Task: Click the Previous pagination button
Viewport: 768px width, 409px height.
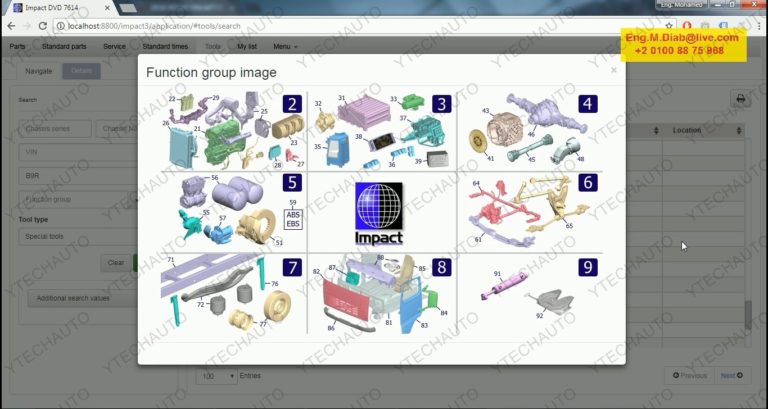Action: point(690,376)
